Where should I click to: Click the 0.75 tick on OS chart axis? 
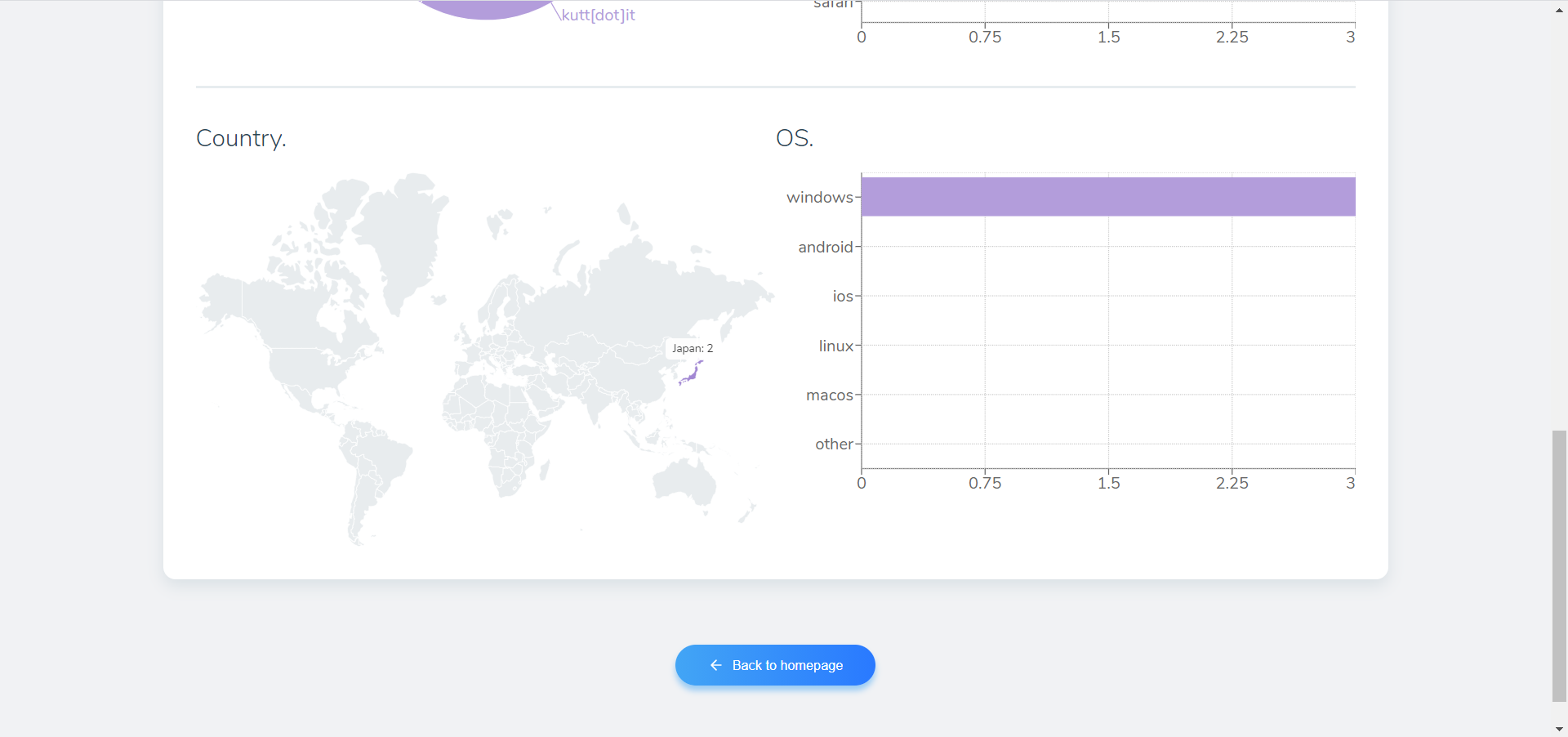[x=985, y=483]
